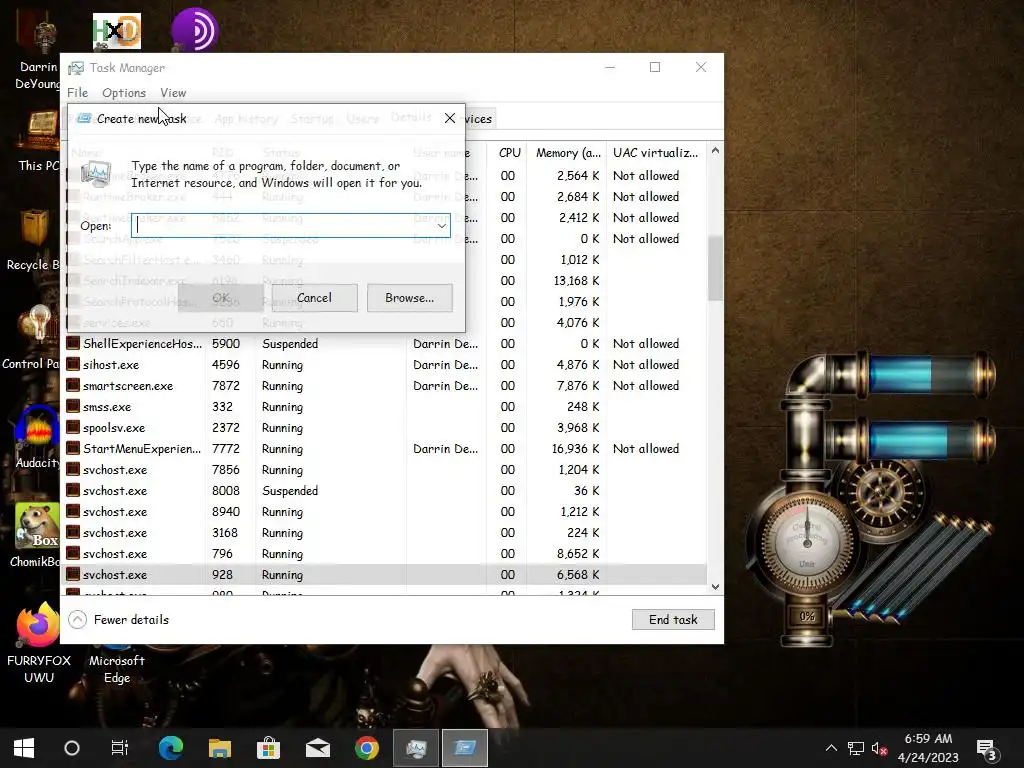Click the muted volume tray icon
The image size is (1024, 768).
point(880,748)
